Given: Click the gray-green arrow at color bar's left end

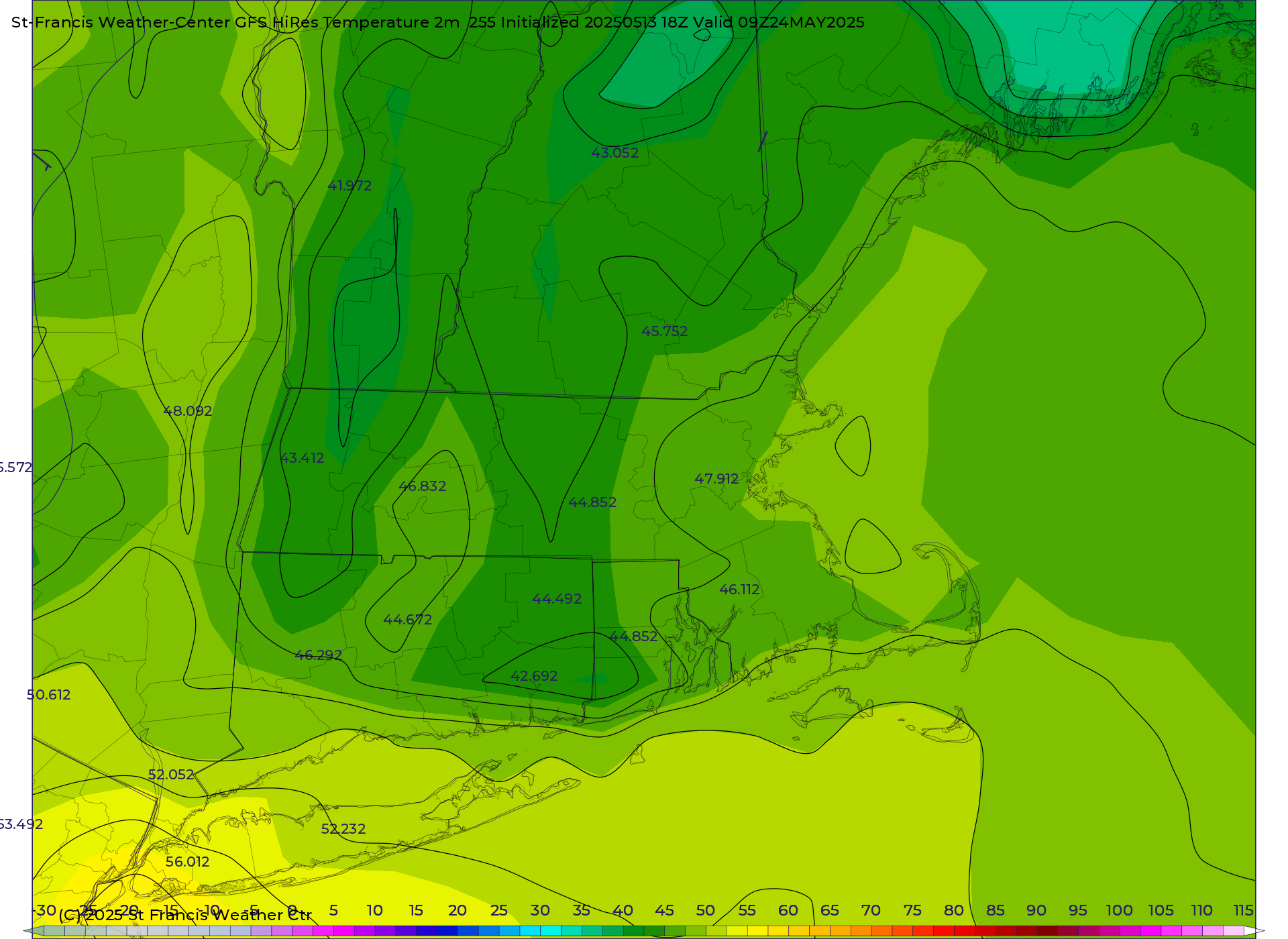Looking at the screenshot, I should coord(34,931).
